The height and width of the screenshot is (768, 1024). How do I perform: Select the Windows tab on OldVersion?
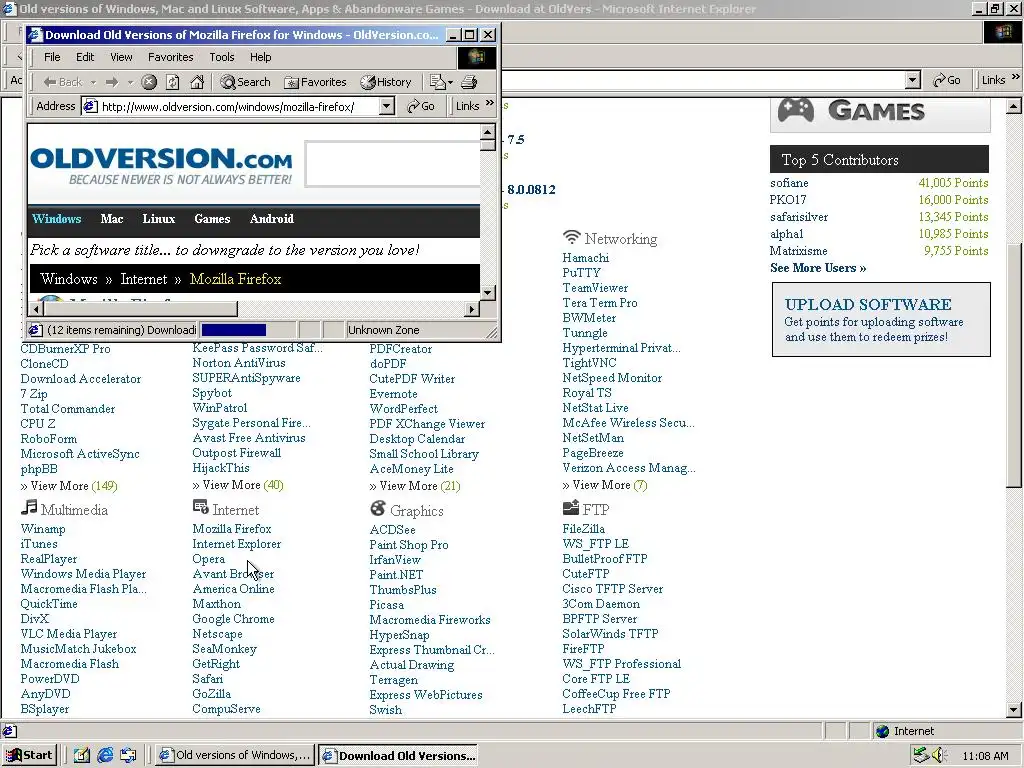[x=57, y=219]
